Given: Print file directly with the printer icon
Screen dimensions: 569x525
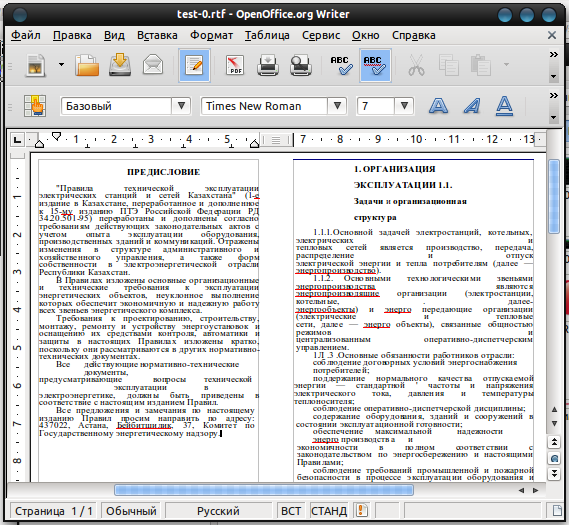Looking at the screenshot, I should click(x=268, y=65).
